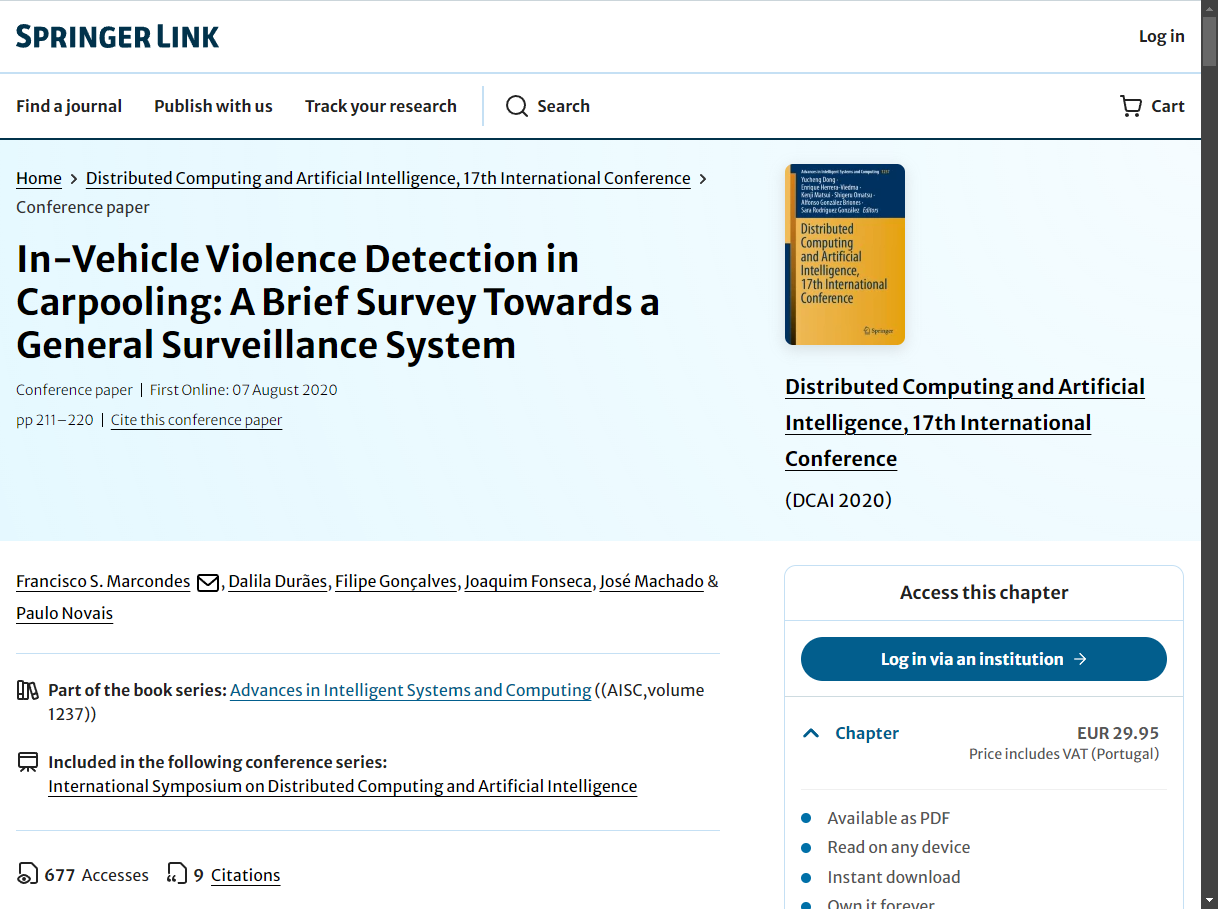Image resolution: width=1218 pixels, height=909 pixels.
Task: Click the book cover thumbnail
Action: tap(845, 255)
